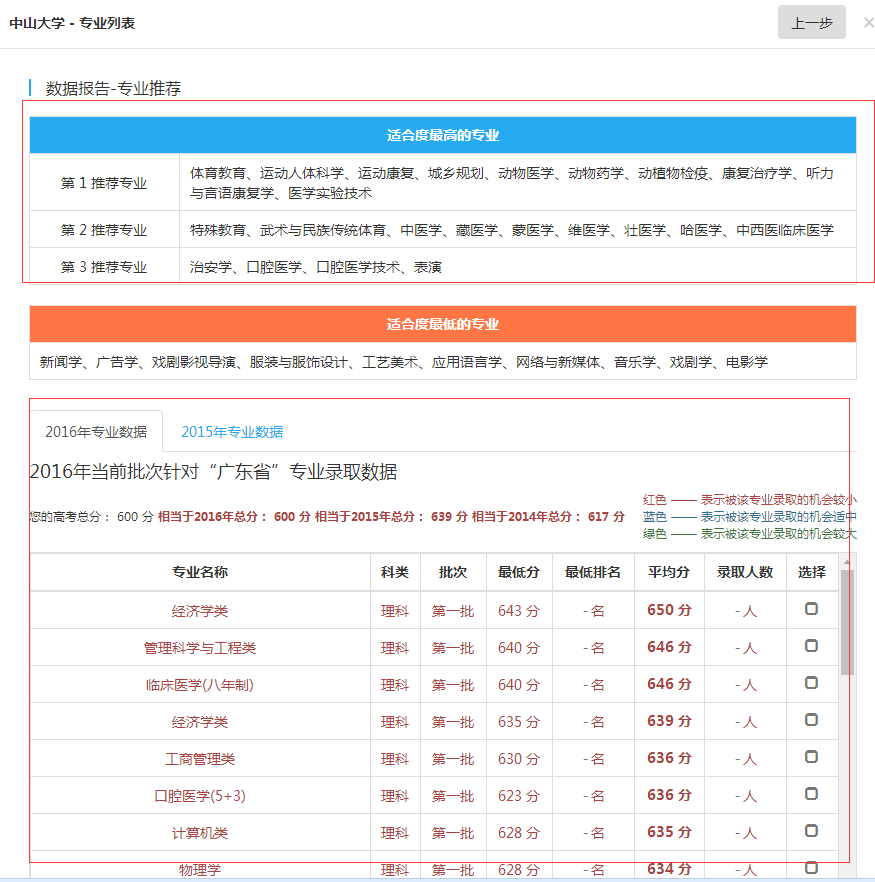875x882 pixels.
Task: Click the major name 临床医学(八年制)
Action: point(200,685)
